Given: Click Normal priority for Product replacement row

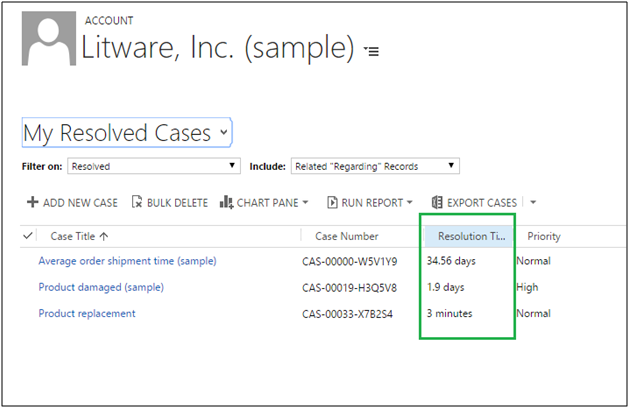Looking at the screenshot, I should [x=534, y=314].
